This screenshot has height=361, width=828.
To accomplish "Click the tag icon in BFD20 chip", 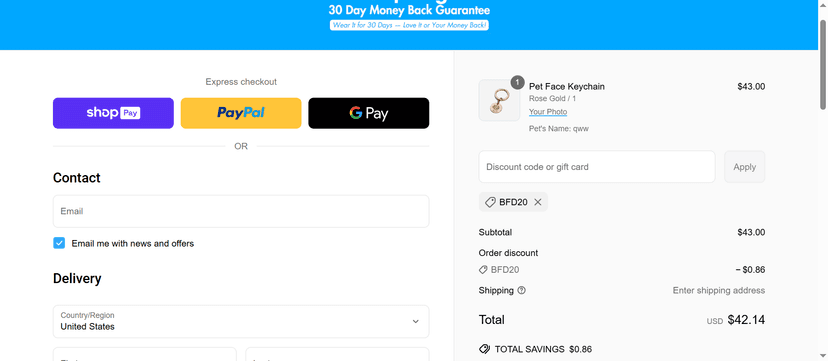I will (x=490, y=202).
